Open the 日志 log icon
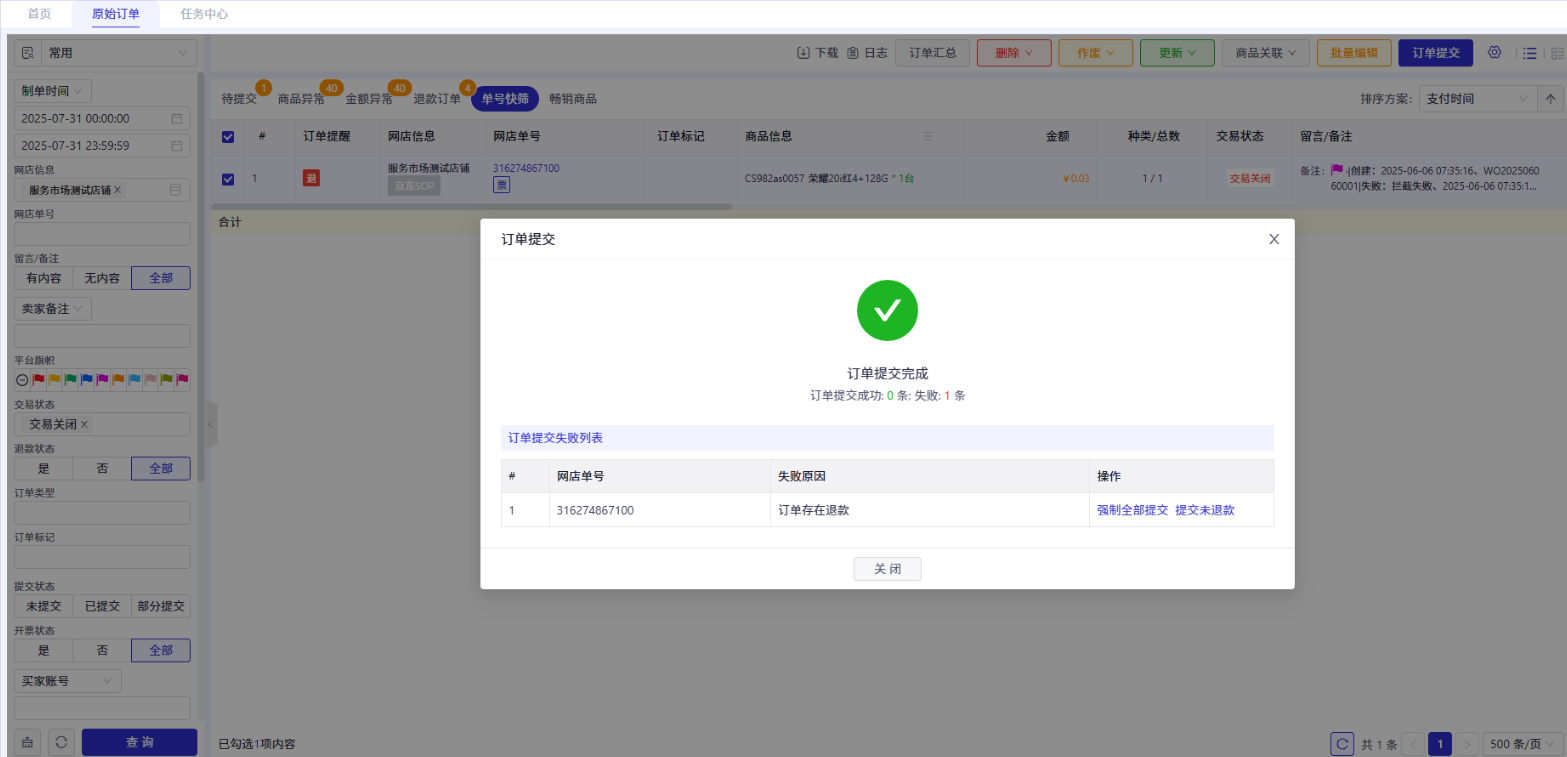The height and width of the screenshot is (757, 1567). (x=853, y=53)
